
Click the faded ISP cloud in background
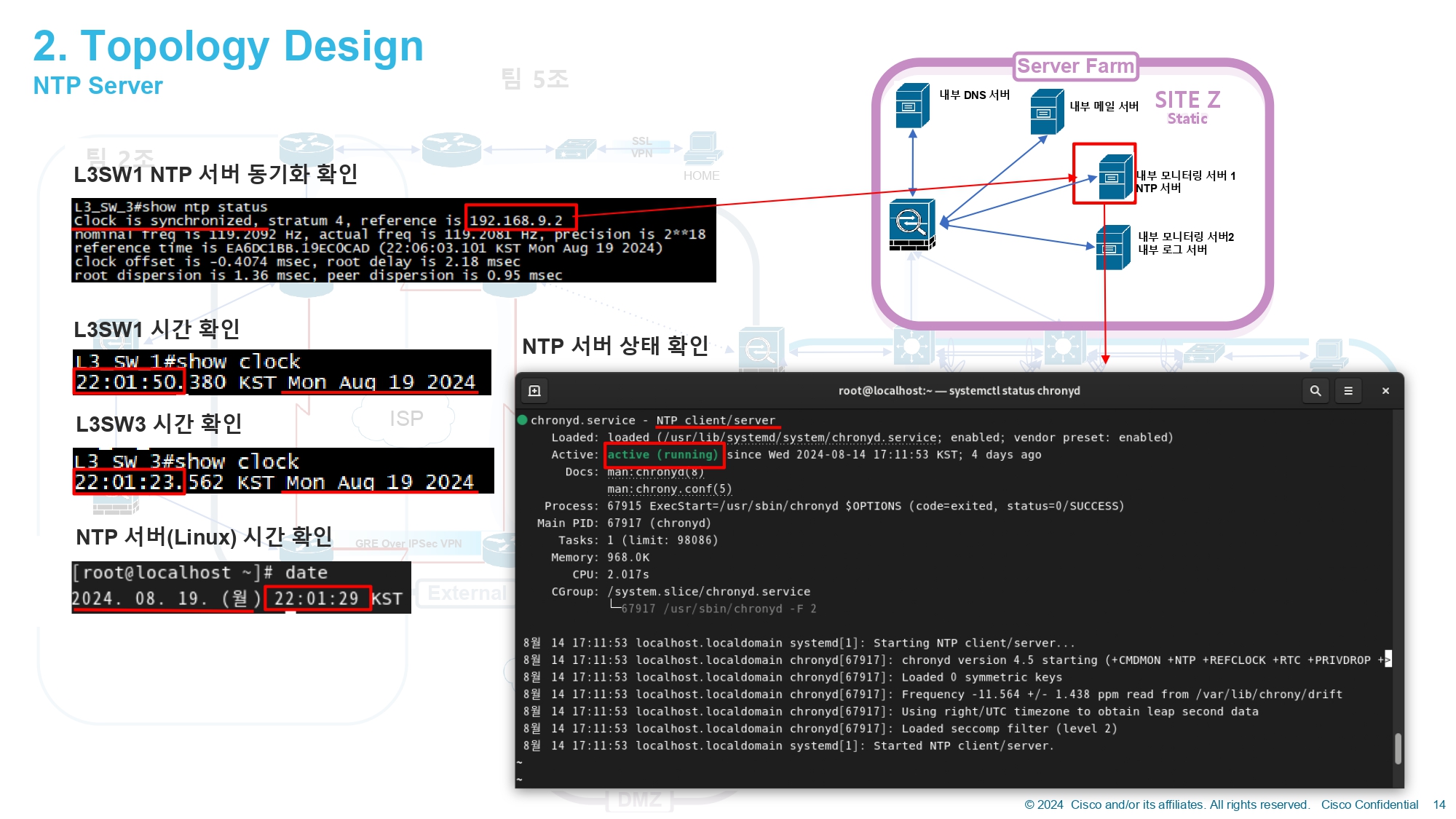[405, 419]
